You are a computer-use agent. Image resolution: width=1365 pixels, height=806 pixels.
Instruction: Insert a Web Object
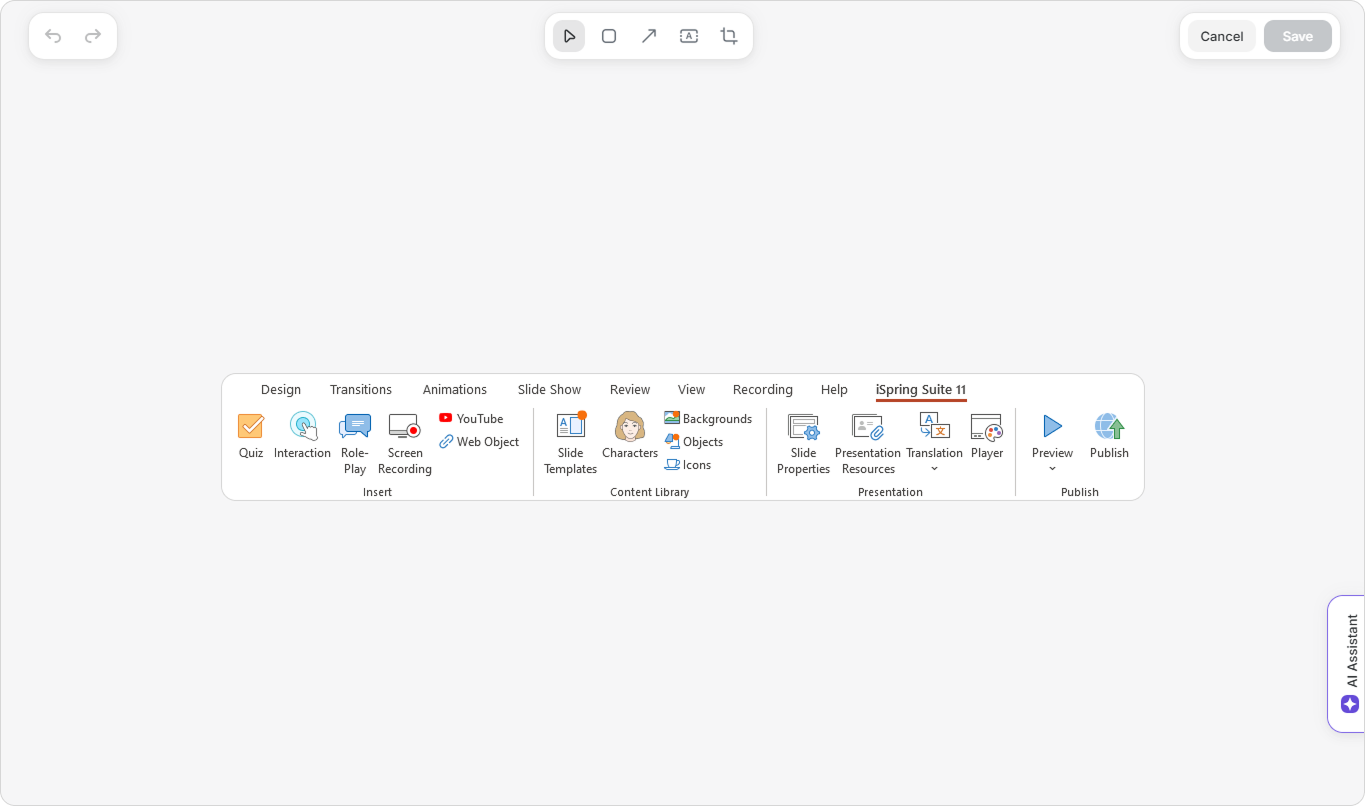(479, 442)
